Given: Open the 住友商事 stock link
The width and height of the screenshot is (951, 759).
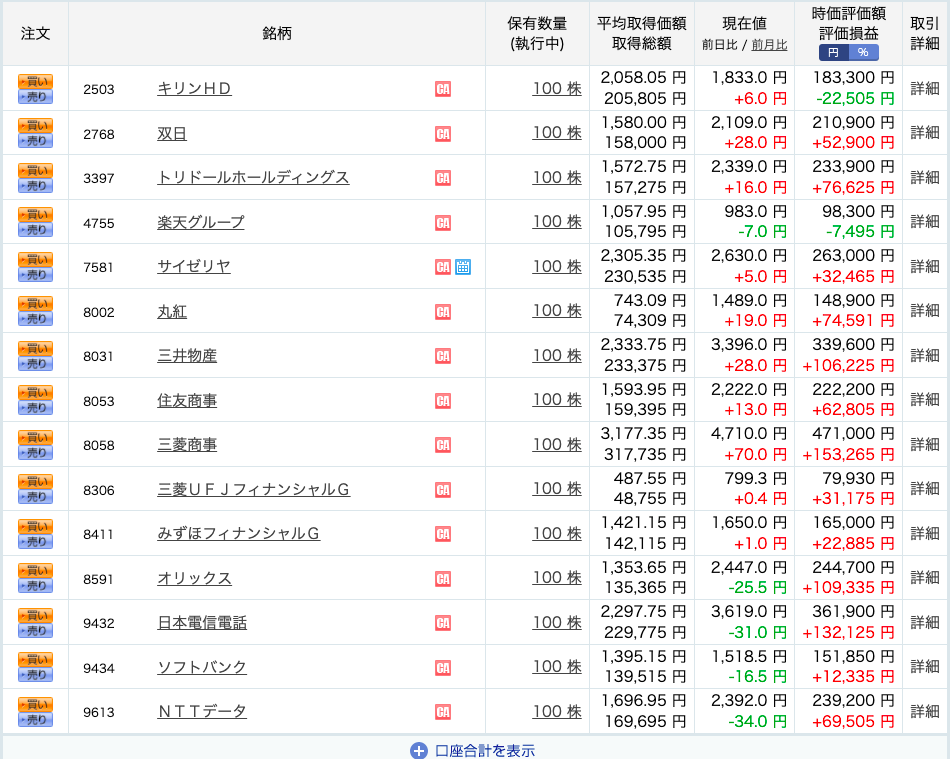Looking at the screenshot, I should pos(187,400).
